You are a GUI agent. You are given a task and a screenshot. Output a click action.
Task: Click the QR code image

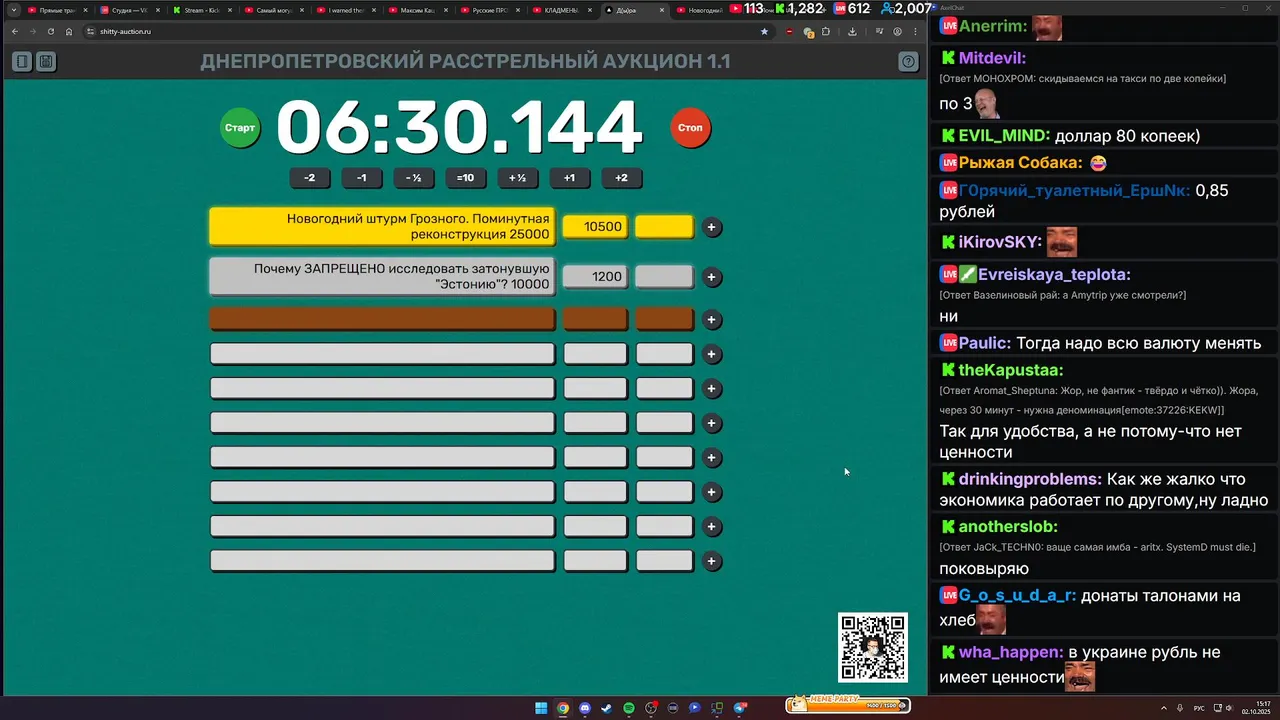point(873,648)
